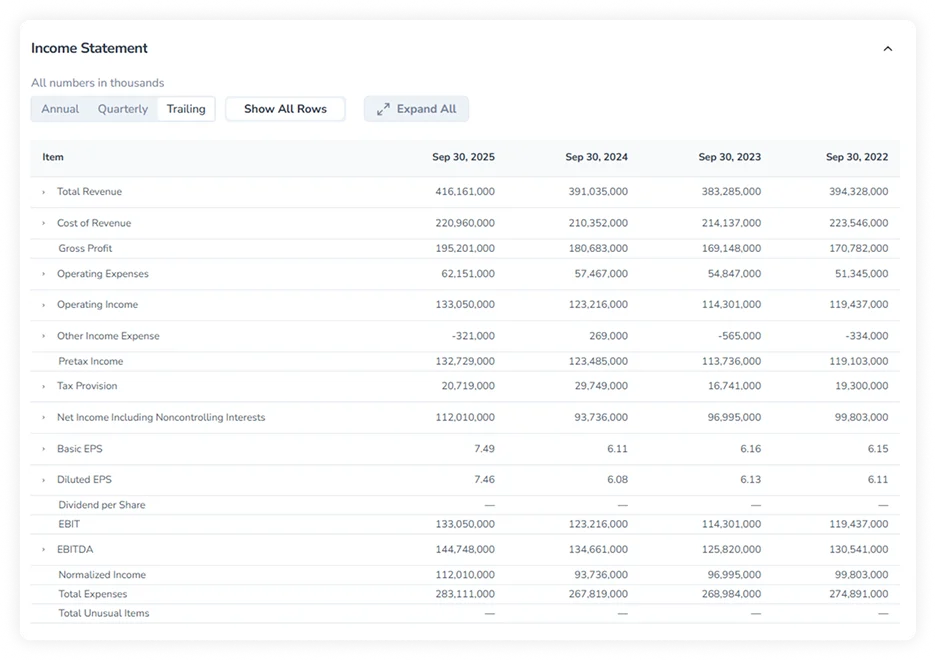
Task: Click Operating Expenses value 57,467,000
Action: tap(601, 274)
